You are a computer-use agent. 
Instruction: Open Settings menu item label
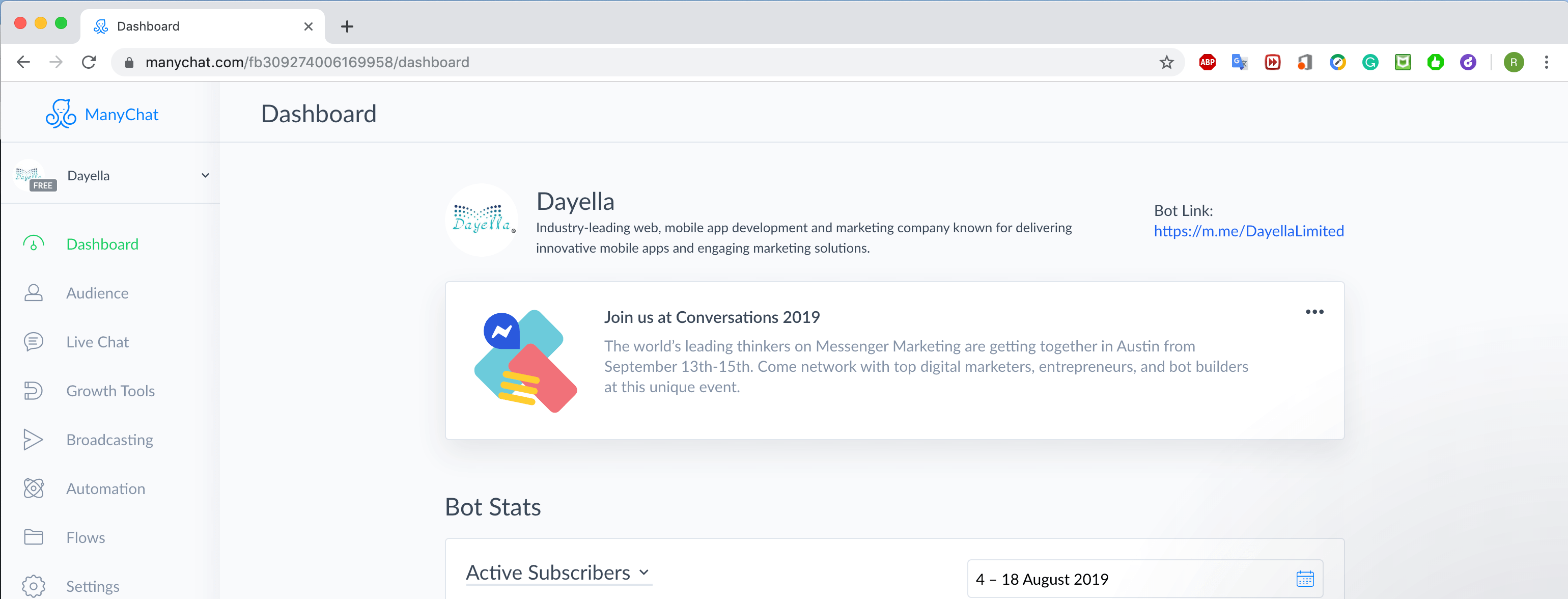(93, 586)
